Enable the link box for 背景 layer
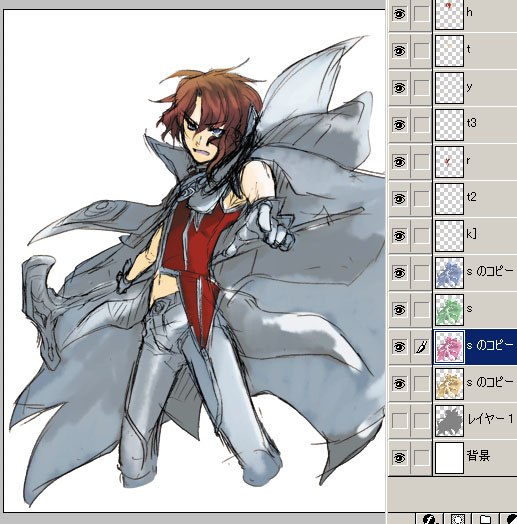This screenshot has height=524, width=517. (421, 457)
